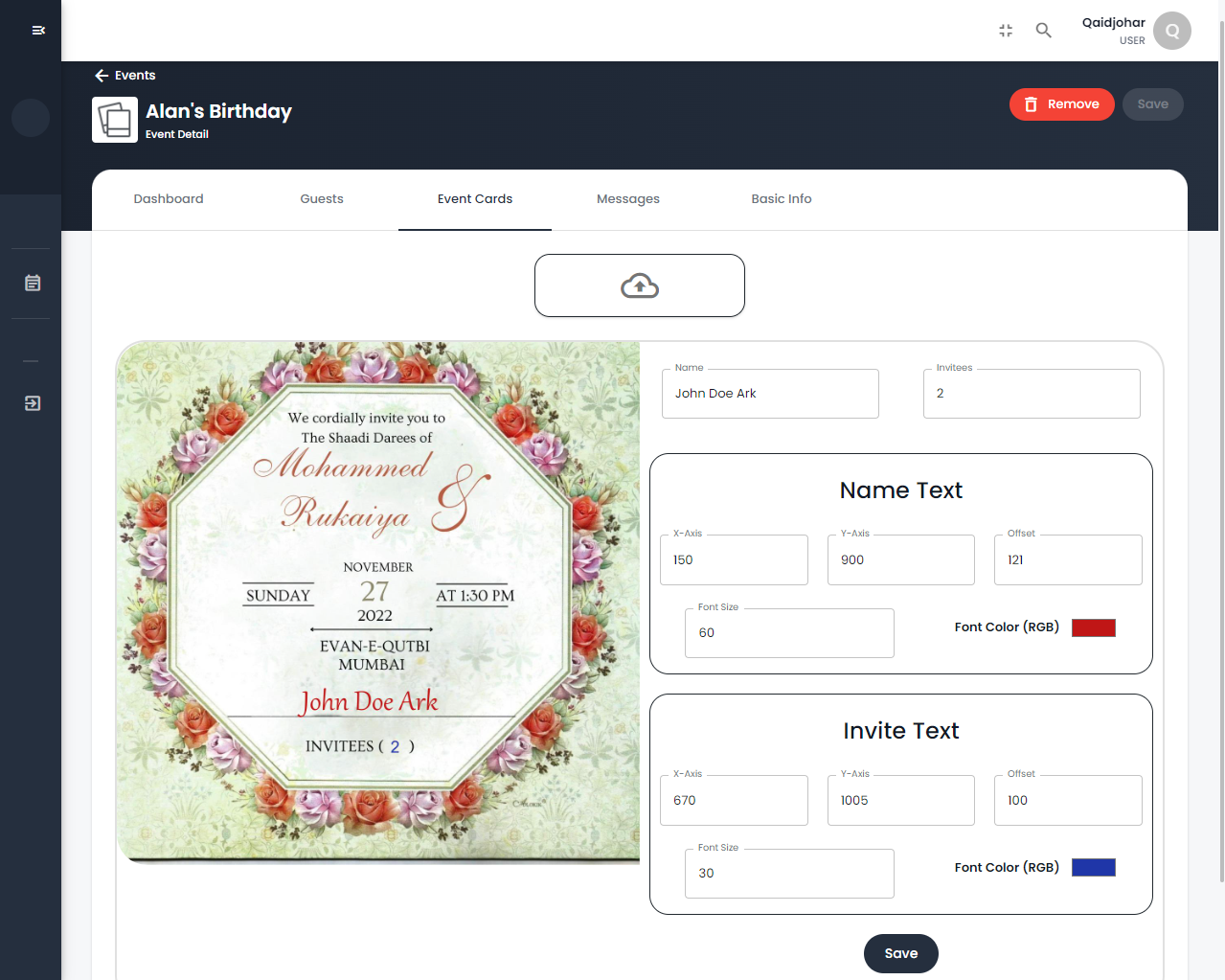Click the invitation card preview image

(x=378, y=602)
